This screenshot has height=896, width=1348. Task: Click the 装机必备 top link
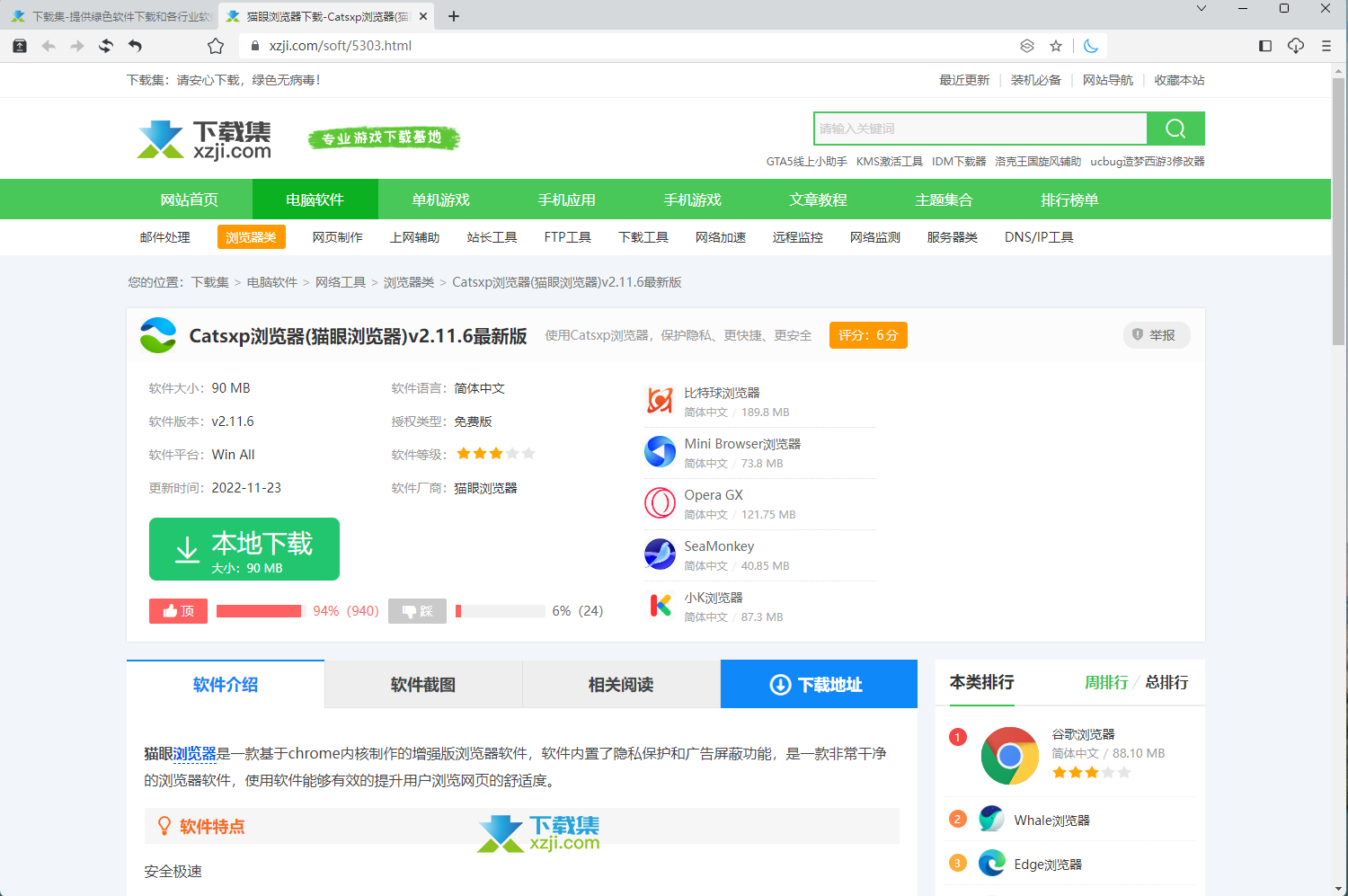(1036, 80)
